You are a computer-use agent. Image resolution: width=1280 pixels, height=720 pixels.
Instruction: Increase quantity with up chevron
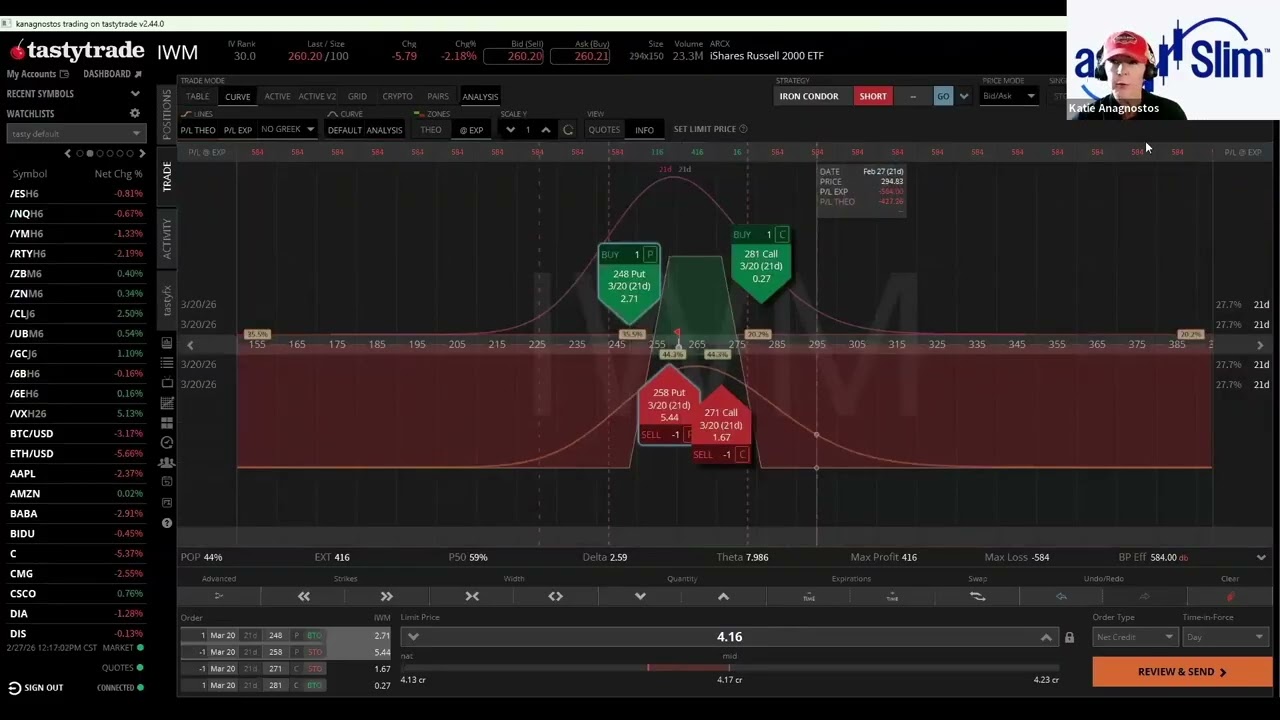click(x=723, y=596)
